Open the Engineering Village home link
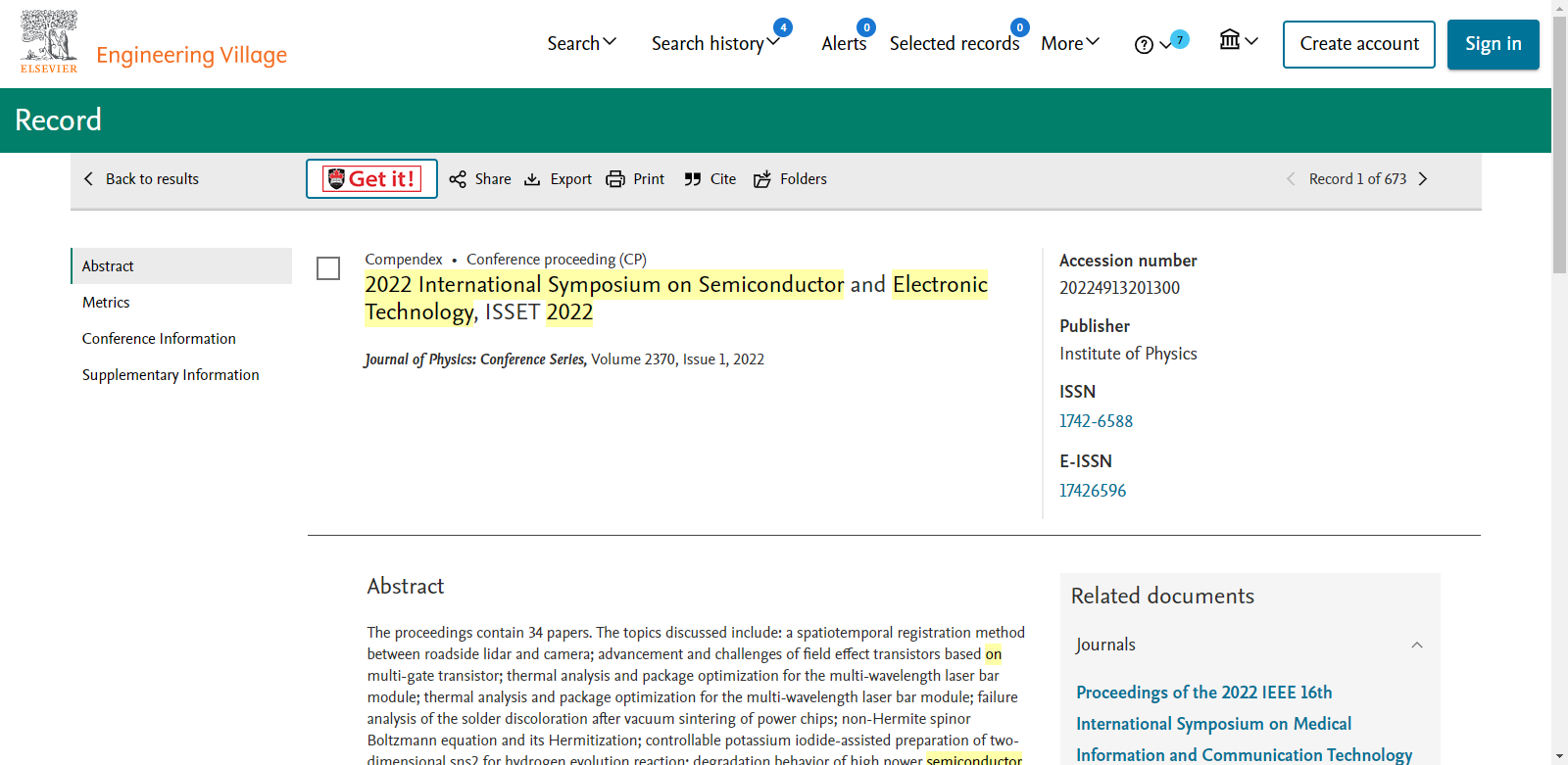 (191, 55)
